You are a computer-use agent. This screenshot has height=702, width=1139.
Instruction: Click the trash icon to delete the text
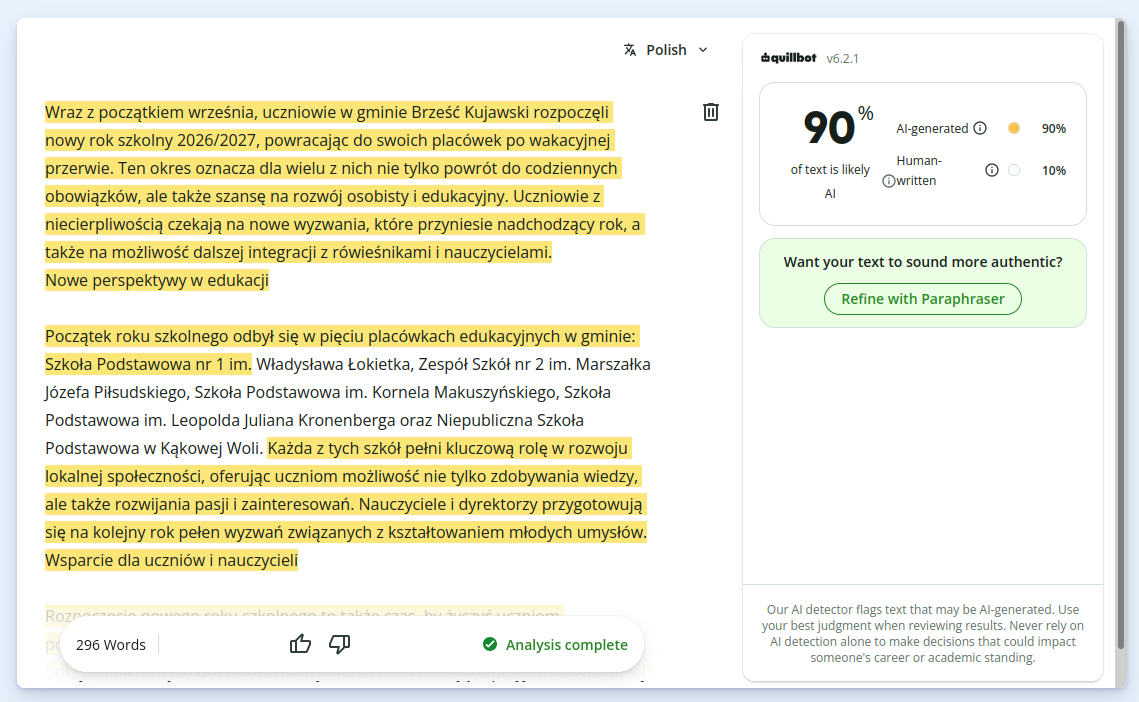pos(710,112)
